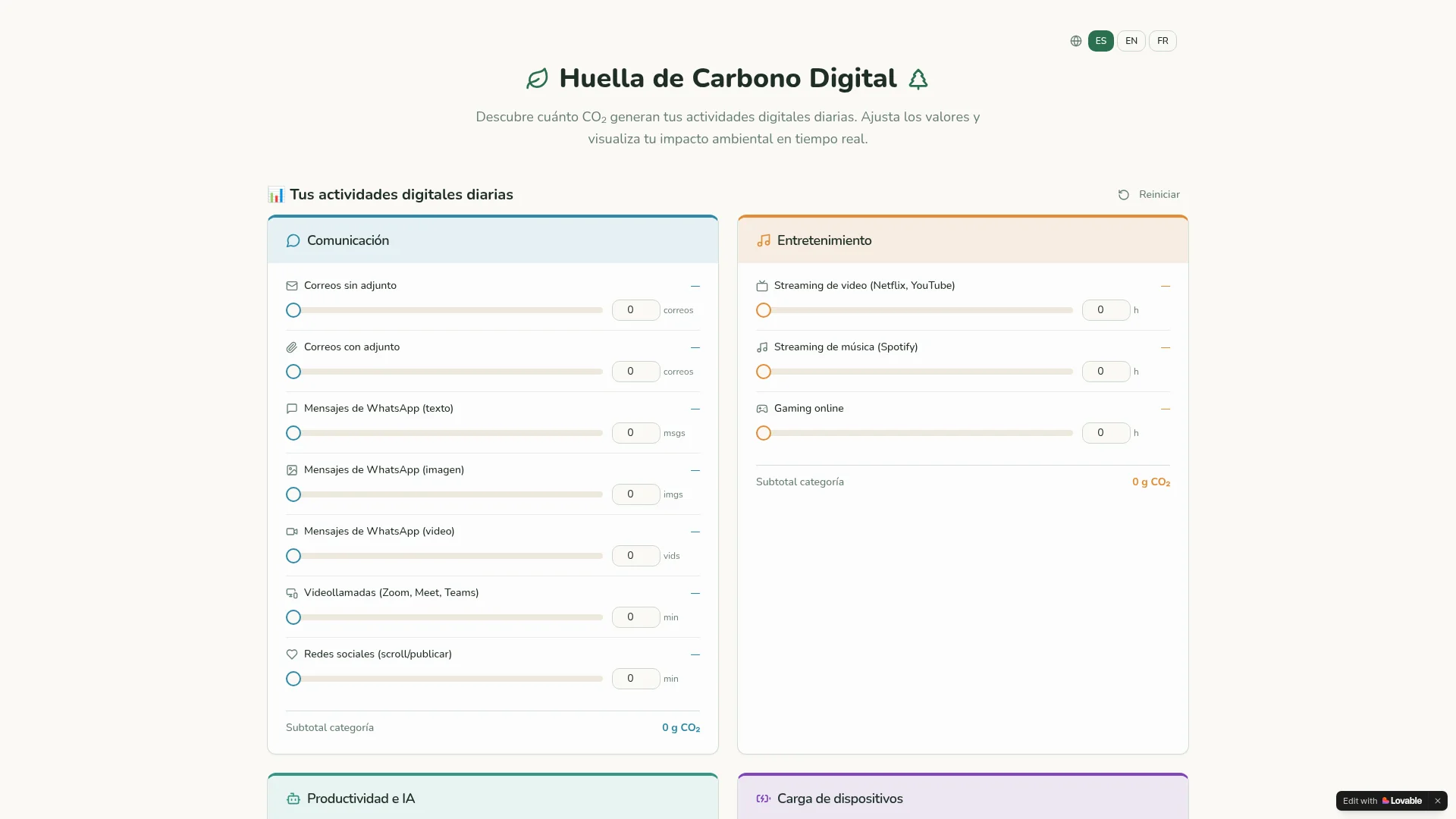
Task: Click the leaf icon beside the title
Action: pos(537,79)
